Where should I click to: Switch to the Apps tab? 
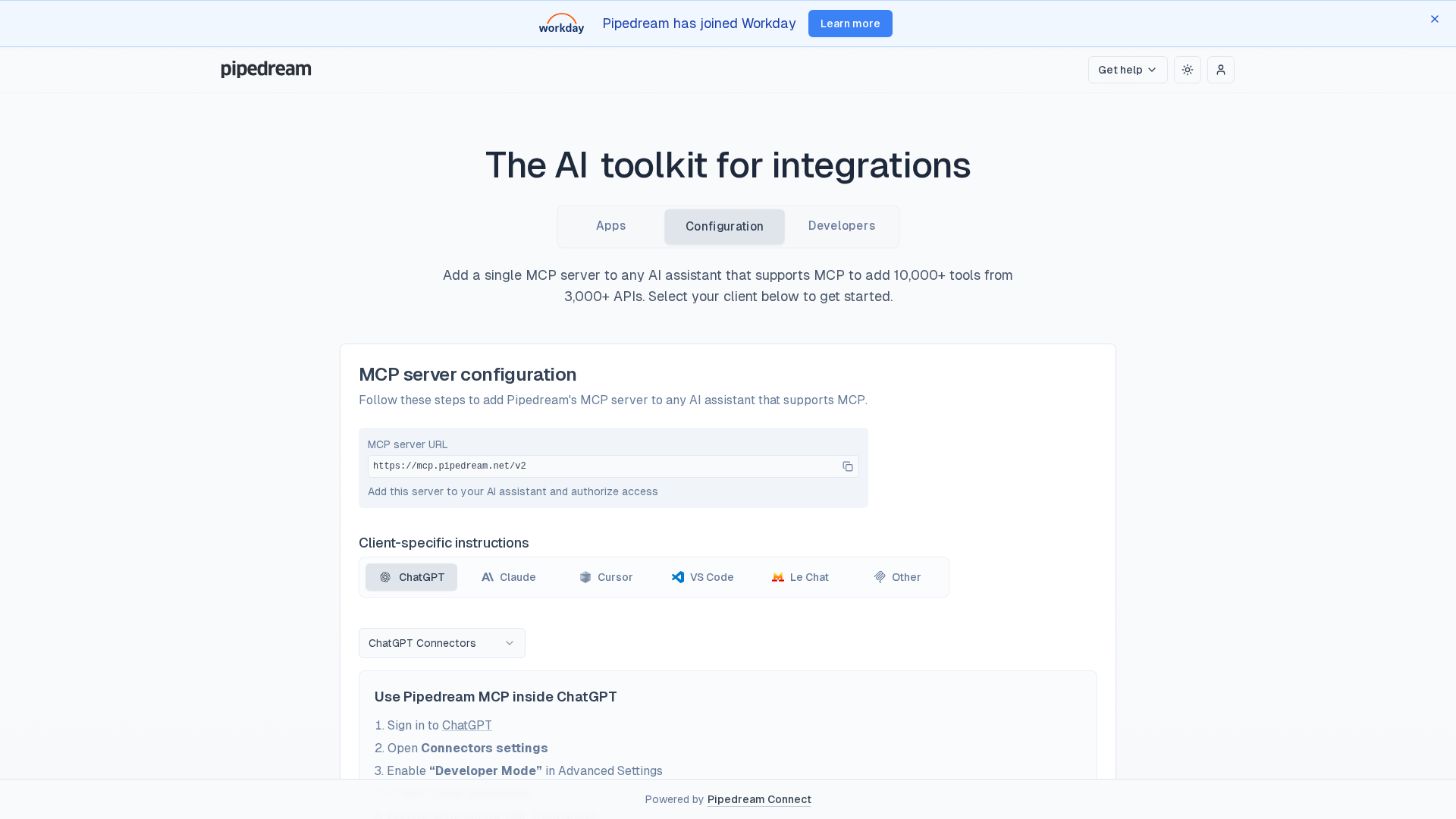[x=610, y=226]
